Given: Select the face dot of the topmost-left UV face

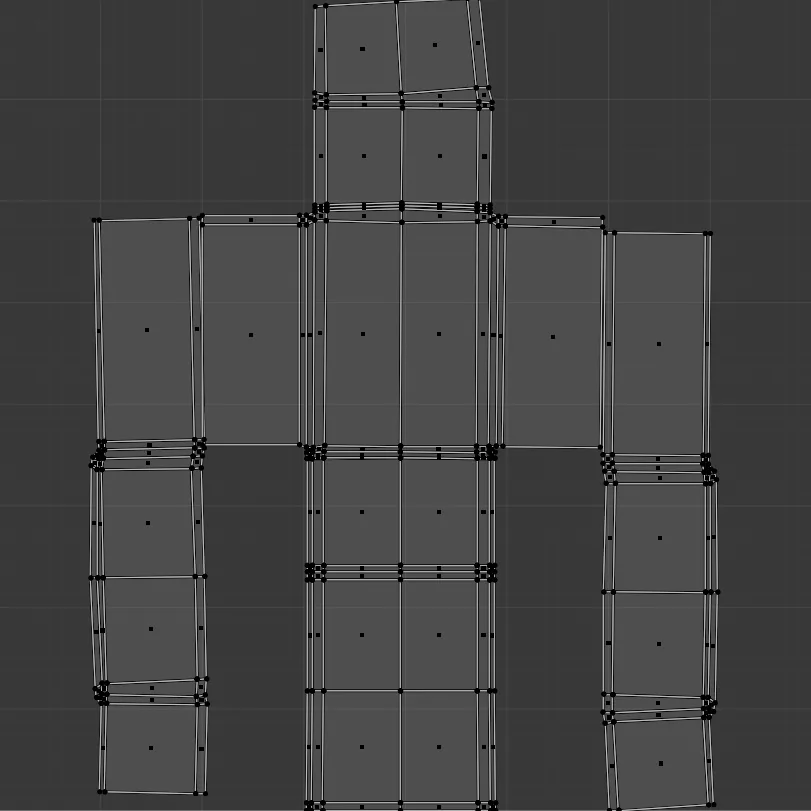Looking at the screenshot, I should [x=363, y=49].
